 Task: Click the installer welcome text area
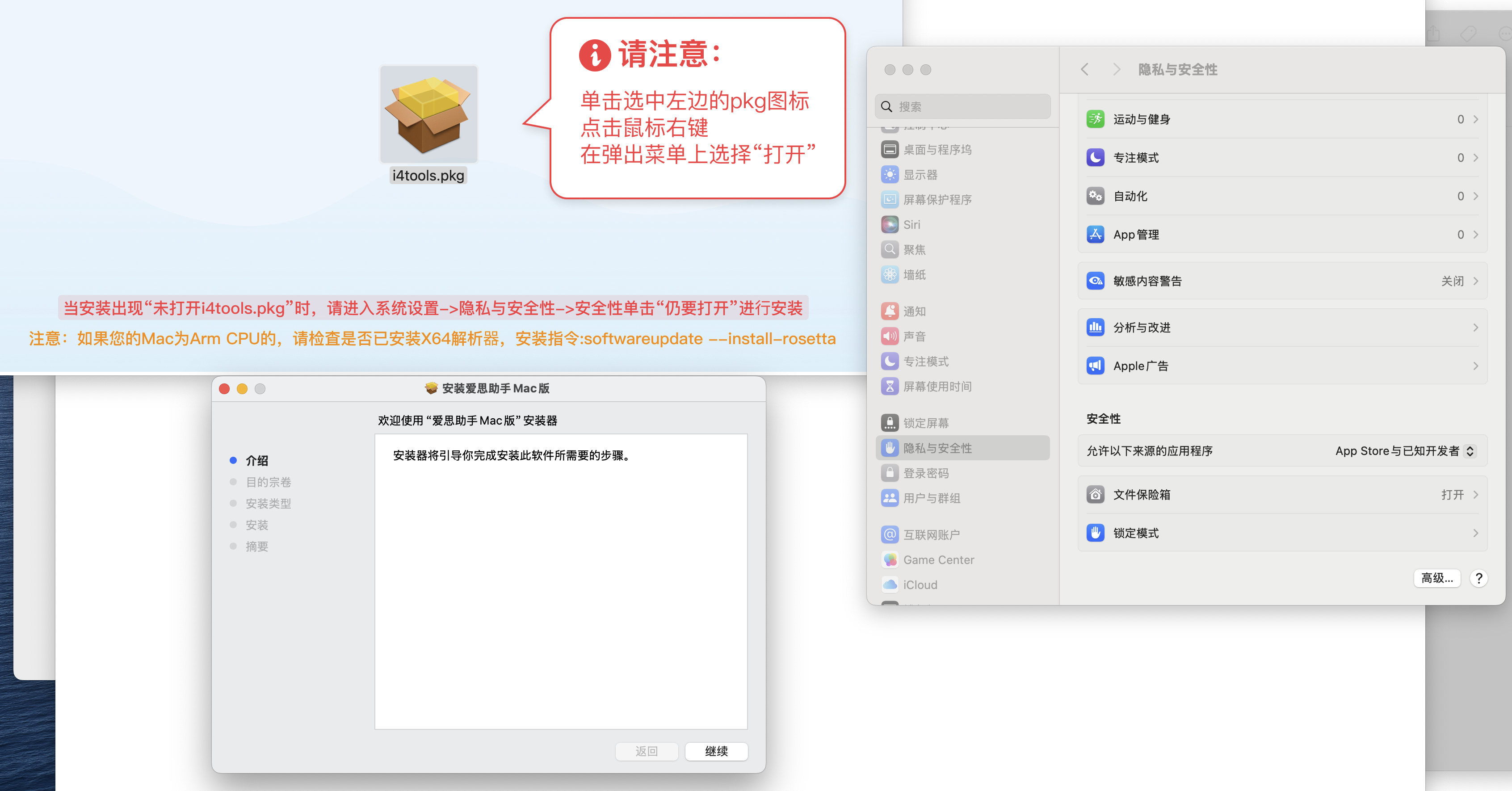(x=561, y=581)
